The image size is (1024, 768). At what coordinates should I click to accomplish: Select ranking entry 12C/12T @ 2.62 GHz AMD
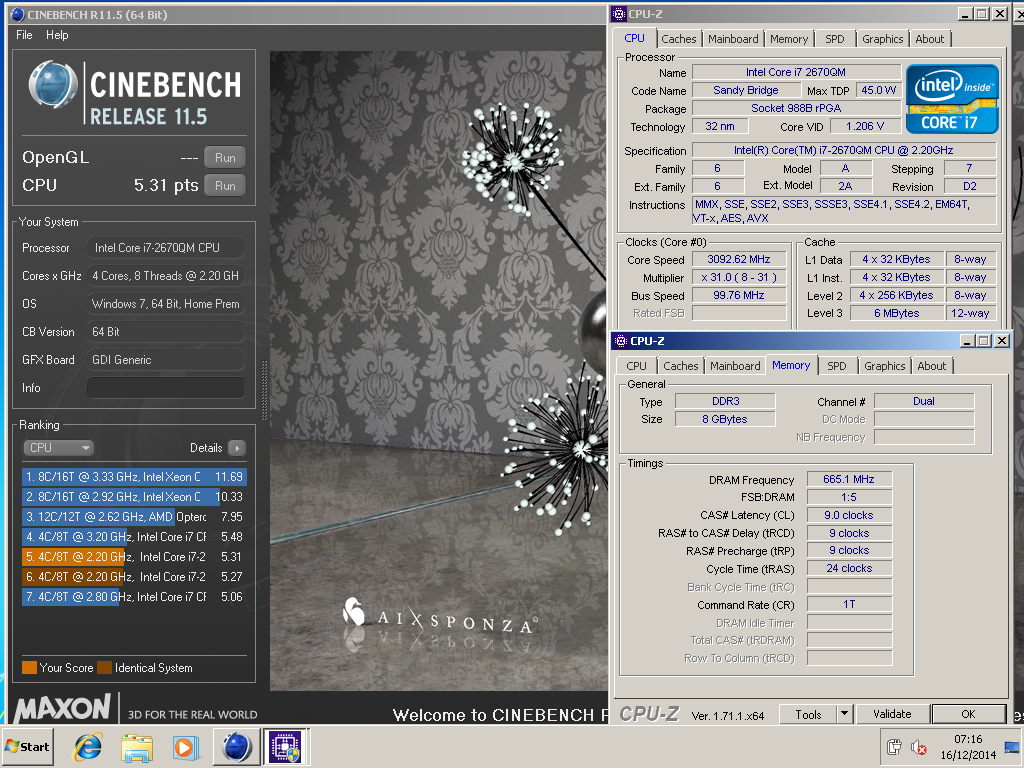click(134, 517)
